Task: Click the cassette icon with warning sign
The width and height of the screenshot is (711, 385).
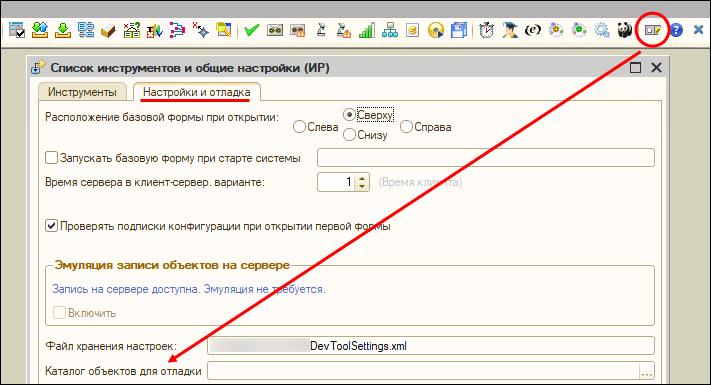Action: tap(297, 30)
